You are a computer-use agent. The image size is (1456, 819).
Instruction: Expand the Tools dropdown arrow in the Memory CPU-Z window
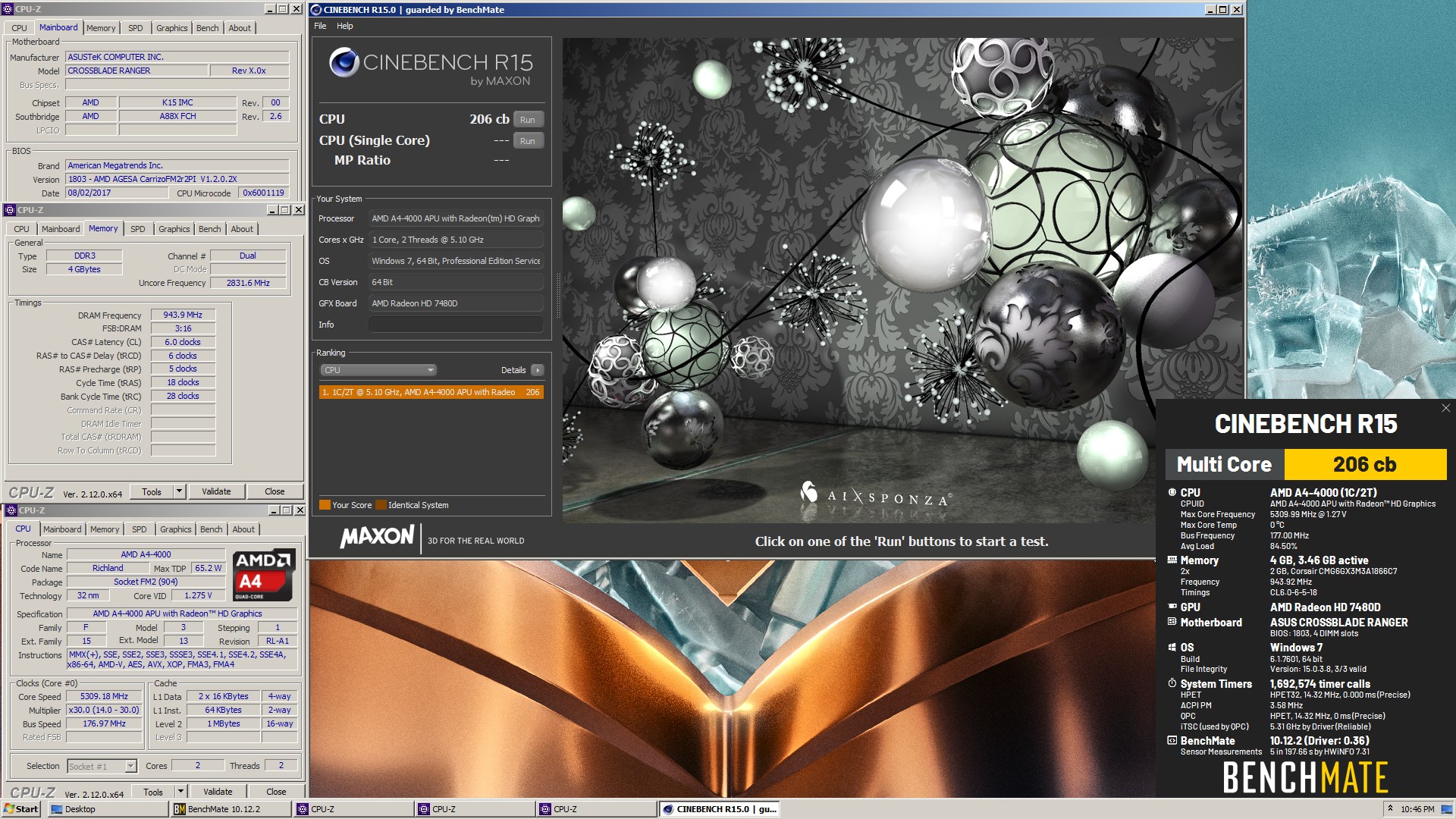coord(180,491)
